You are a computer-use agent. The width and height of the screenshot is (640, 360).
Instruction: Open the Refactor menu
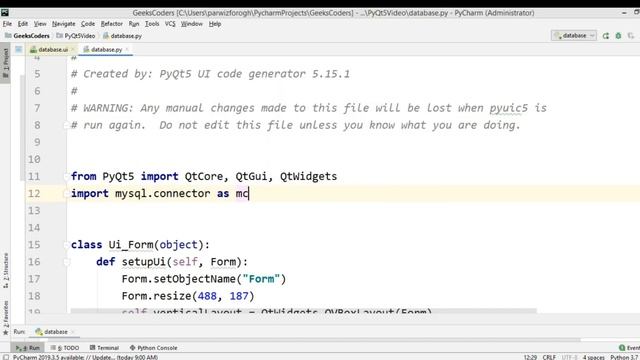111,24
